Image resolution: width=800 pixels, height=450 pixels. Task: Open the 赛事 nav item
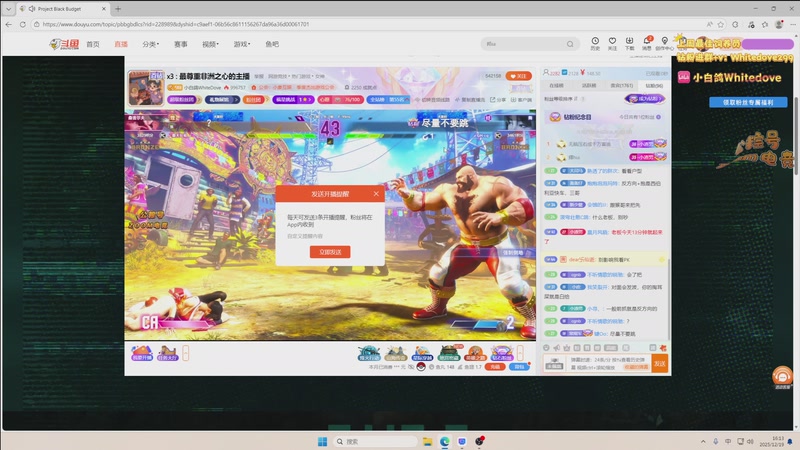point(181,44)
